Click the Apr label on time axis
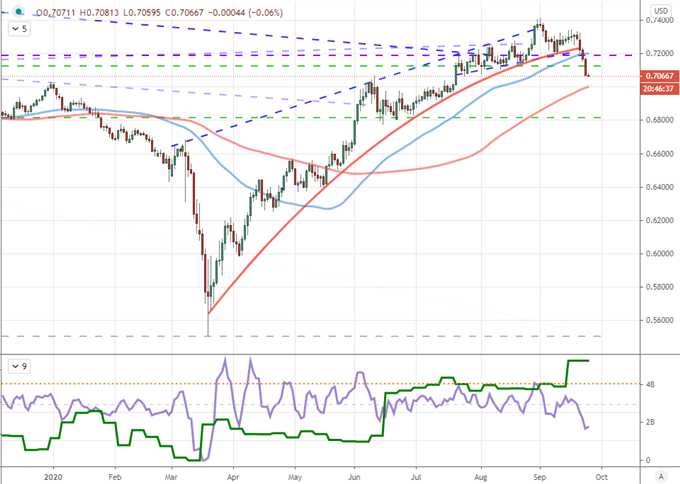The width and height of the screenshot is (680, 484). pos(233,477)
